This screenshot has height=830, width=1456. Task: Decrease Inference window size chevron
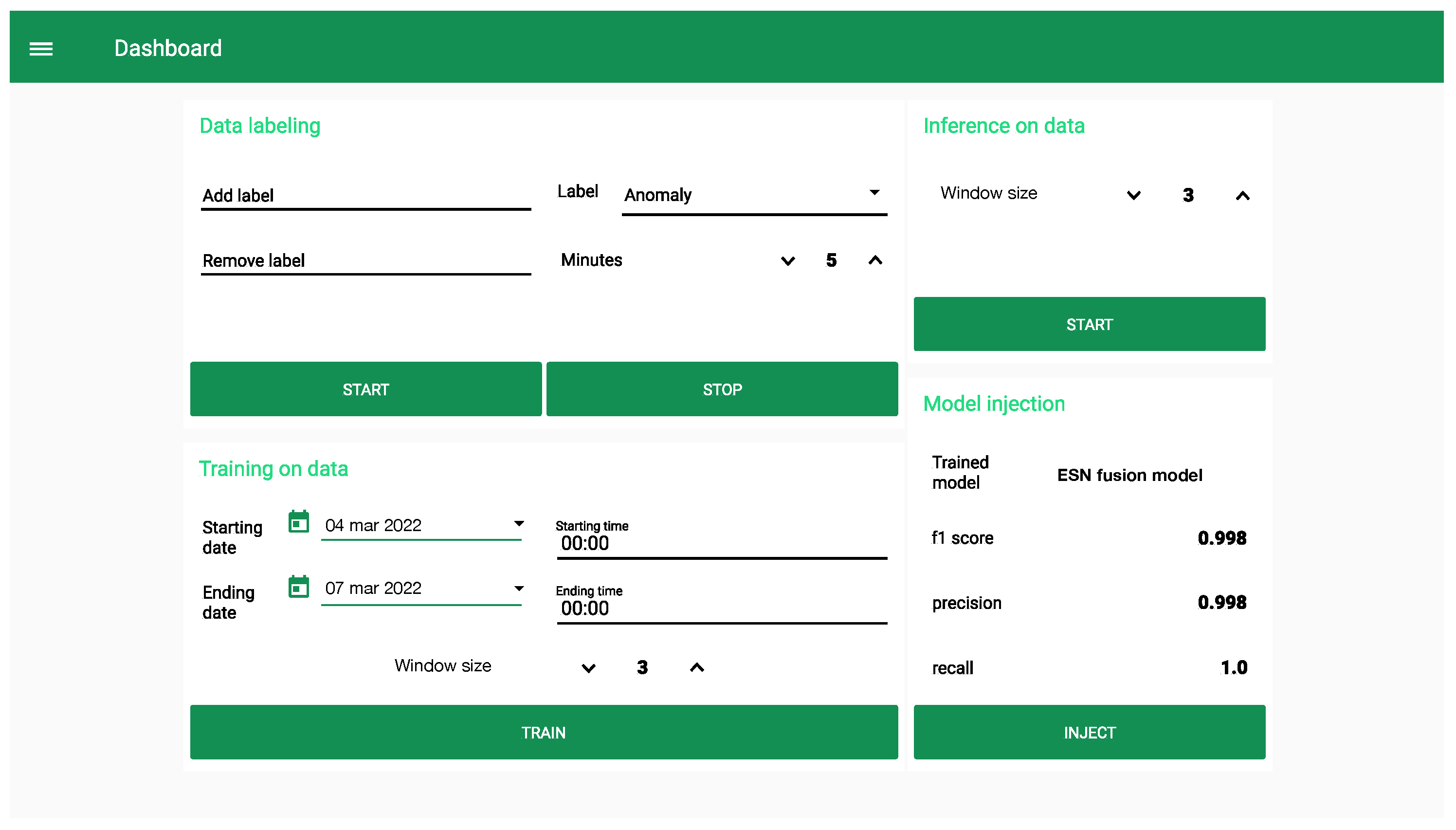click(1134, 196)
